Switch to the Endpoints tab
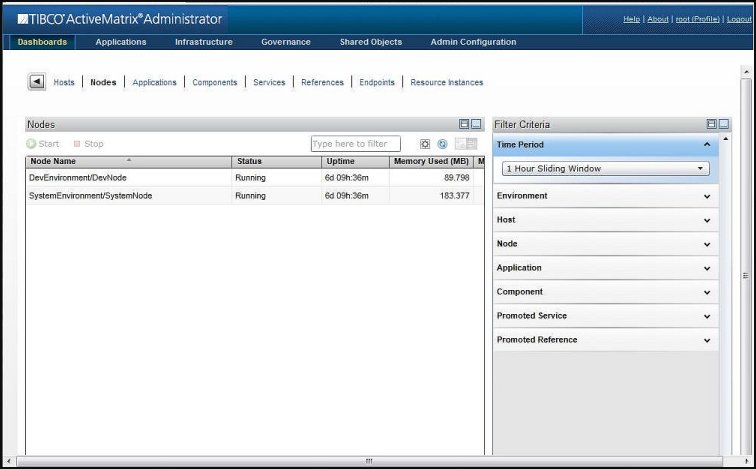Viewport: 756px width, 469px height. (377, 82)
